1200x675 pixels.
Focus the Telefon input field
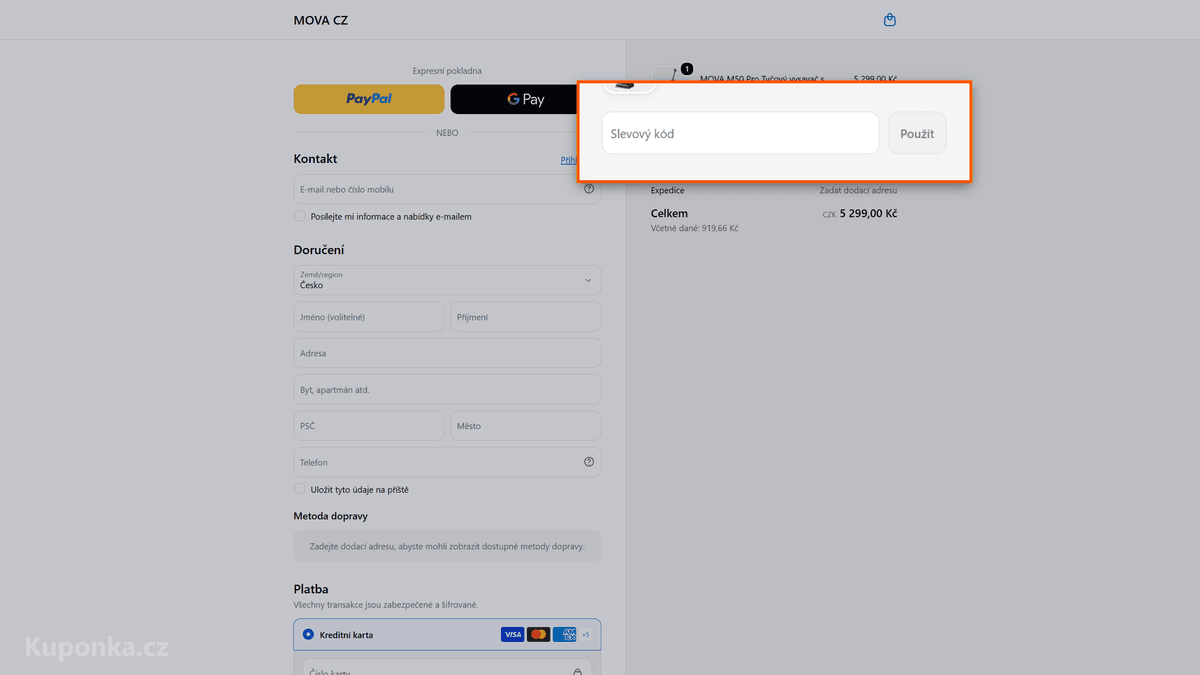pos(447,462)
